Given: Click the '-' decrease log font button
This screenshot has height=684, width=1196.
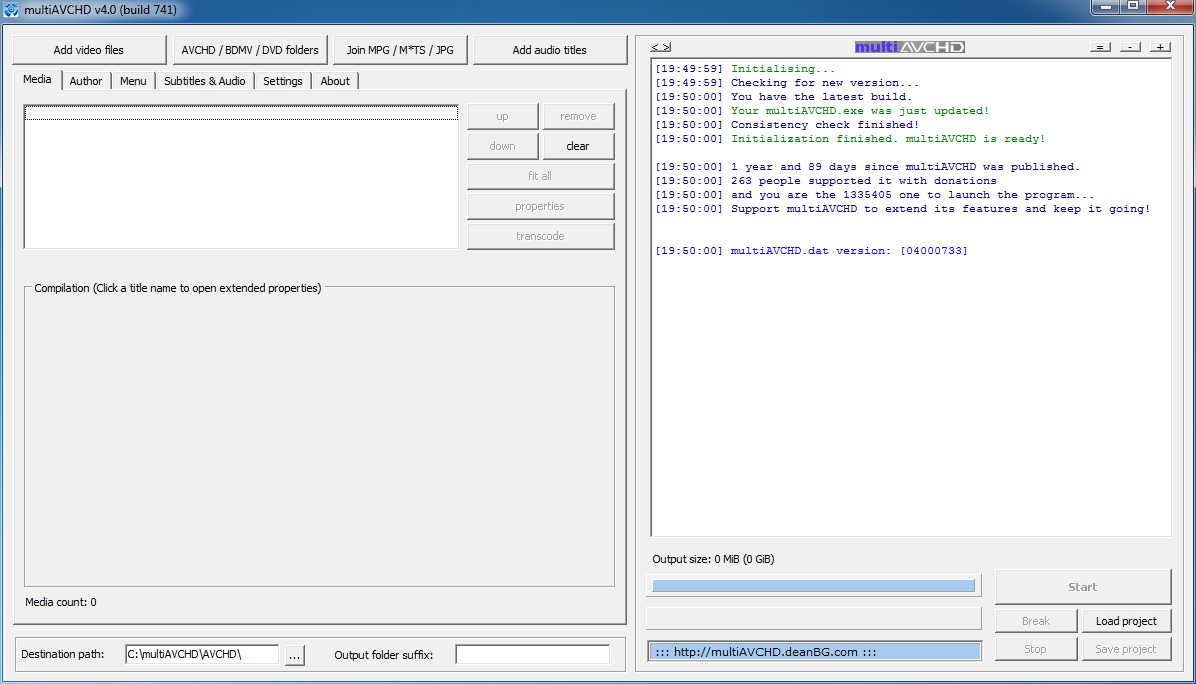Looking at the screenshot, I should pyautogui.click(x=1130, y=47).
